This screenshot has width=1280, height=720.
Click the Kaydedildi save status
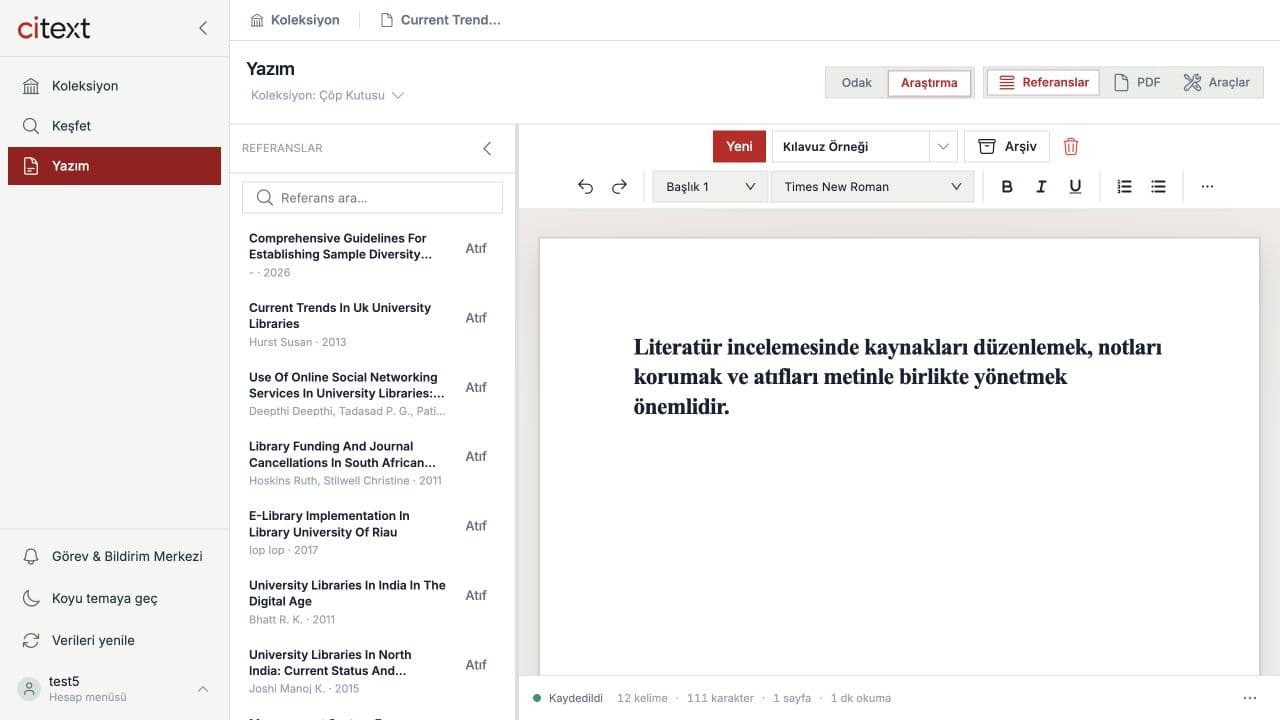tap(568, 698)
